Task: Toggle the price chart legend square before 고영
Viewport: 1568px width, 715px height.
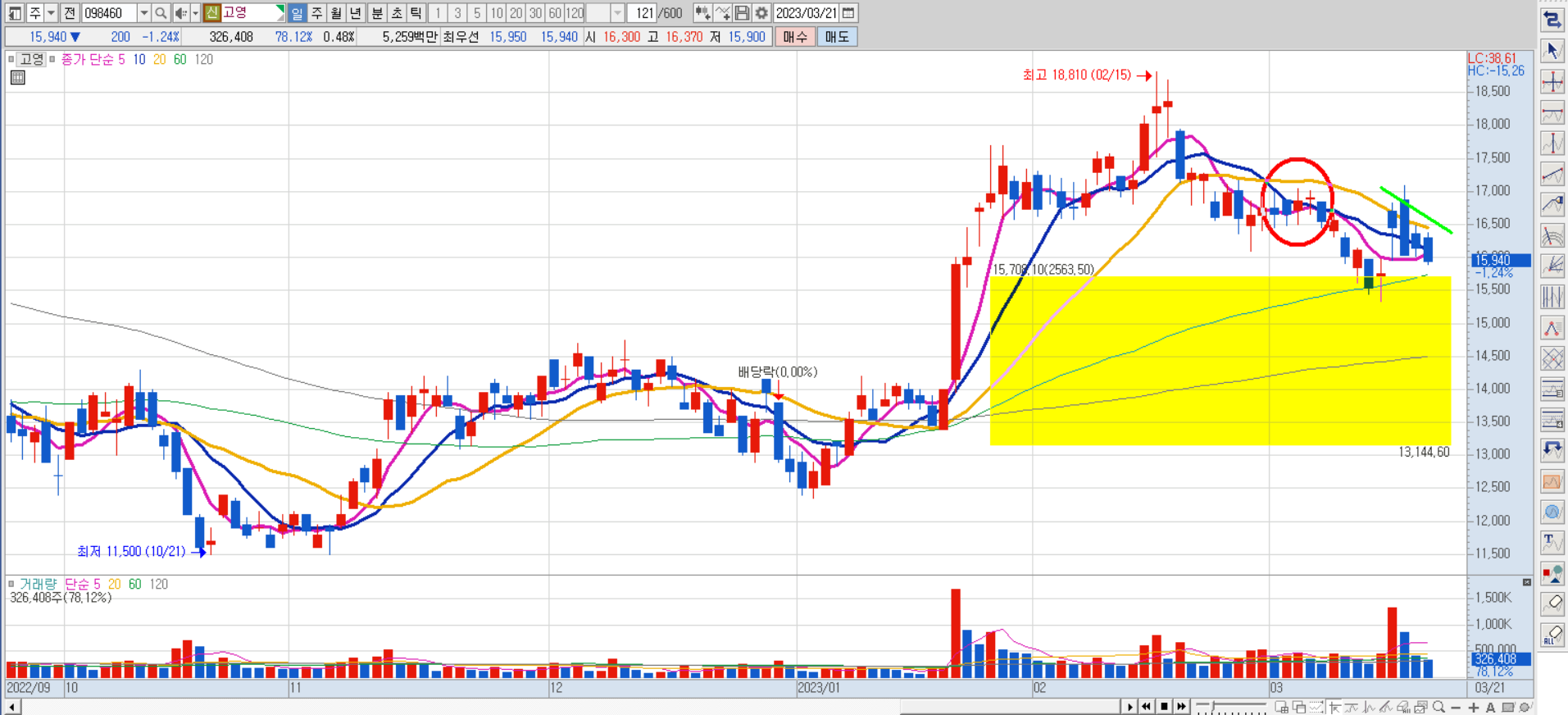Action: [11, 59]
